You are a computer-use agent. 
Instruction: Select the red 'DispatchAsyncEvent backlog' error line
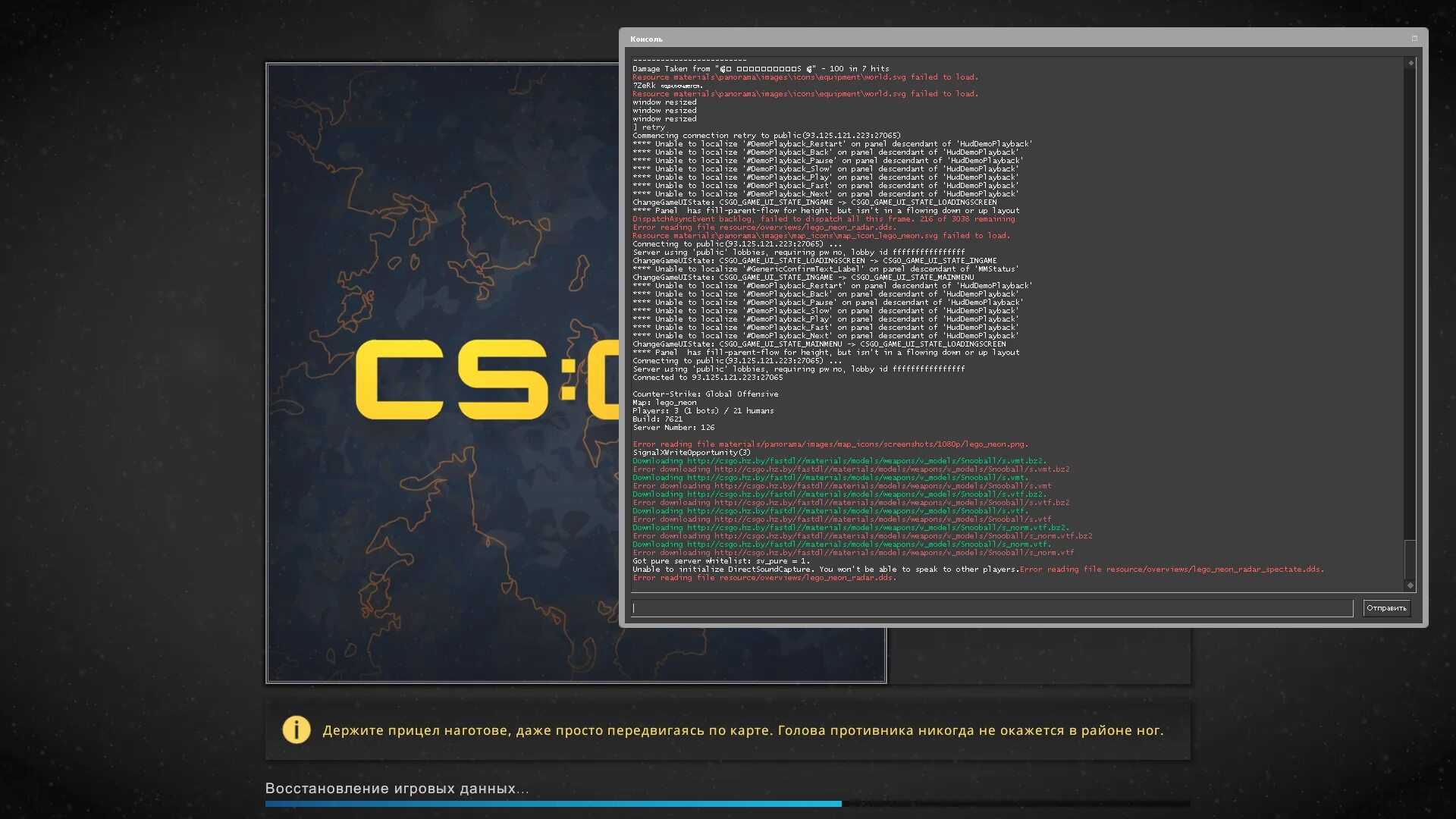coord(824,219)
